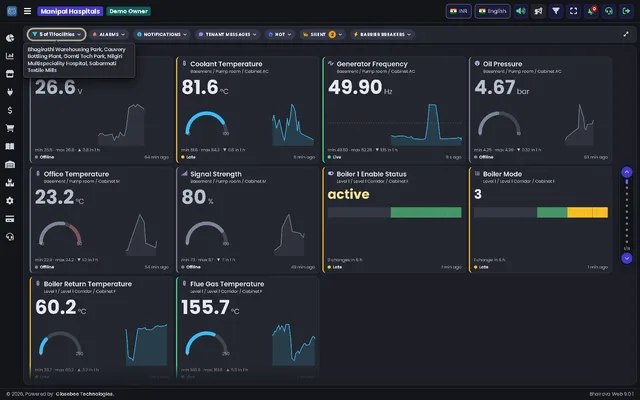Expand the widget panel with diagonal arrows

click(x=626, y=34)
